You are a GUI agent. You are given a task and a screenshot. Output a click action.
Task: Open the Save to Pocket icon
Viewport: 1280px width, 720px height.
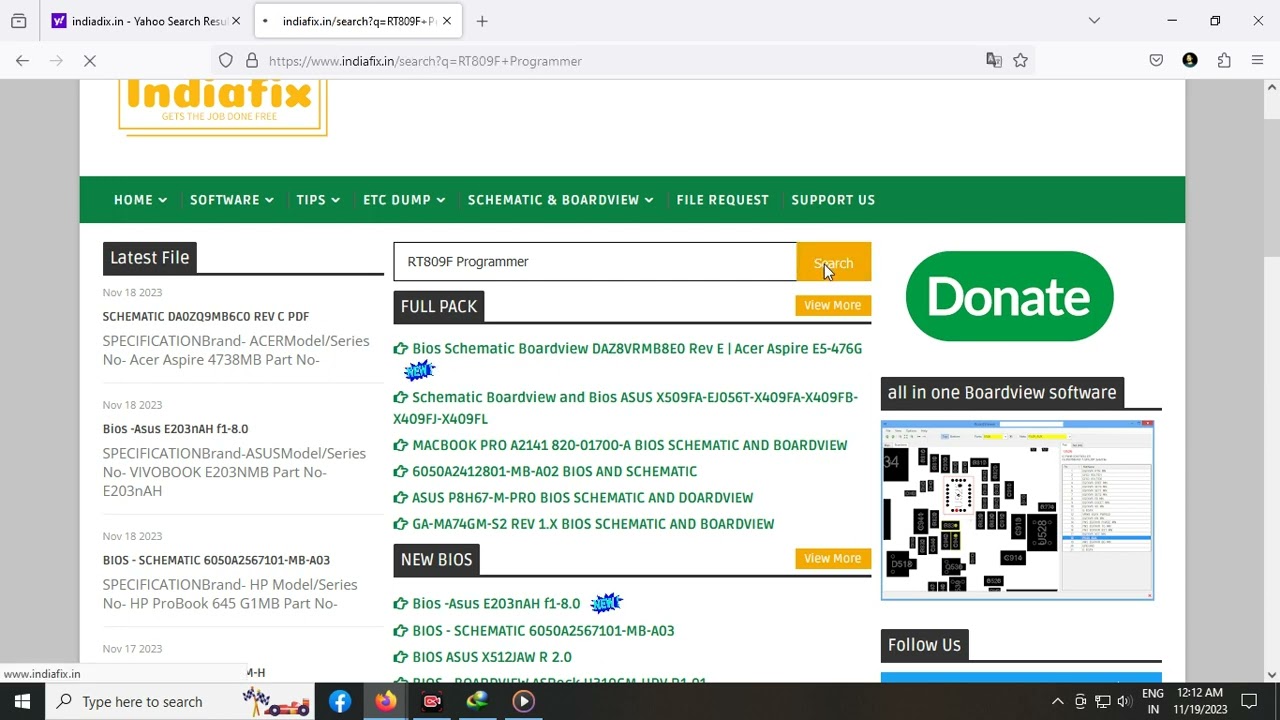[1156, 61]
